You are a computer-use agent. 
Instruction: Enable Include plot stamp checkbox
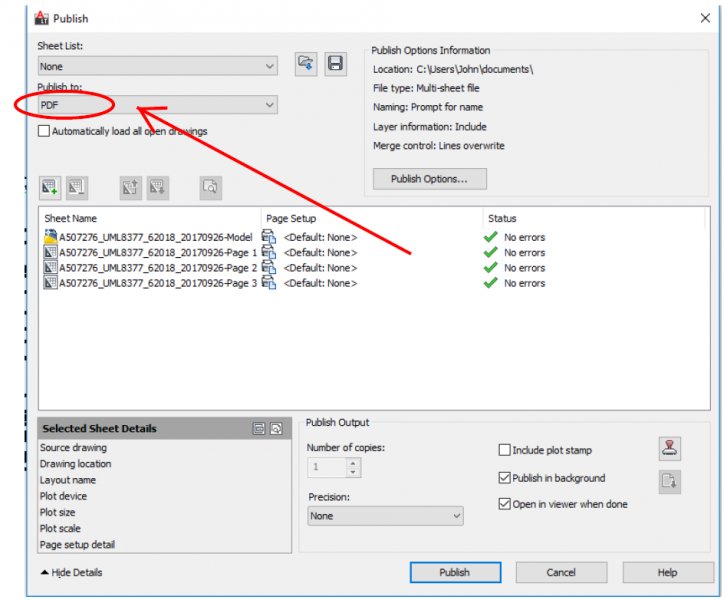tap(504, 450)
